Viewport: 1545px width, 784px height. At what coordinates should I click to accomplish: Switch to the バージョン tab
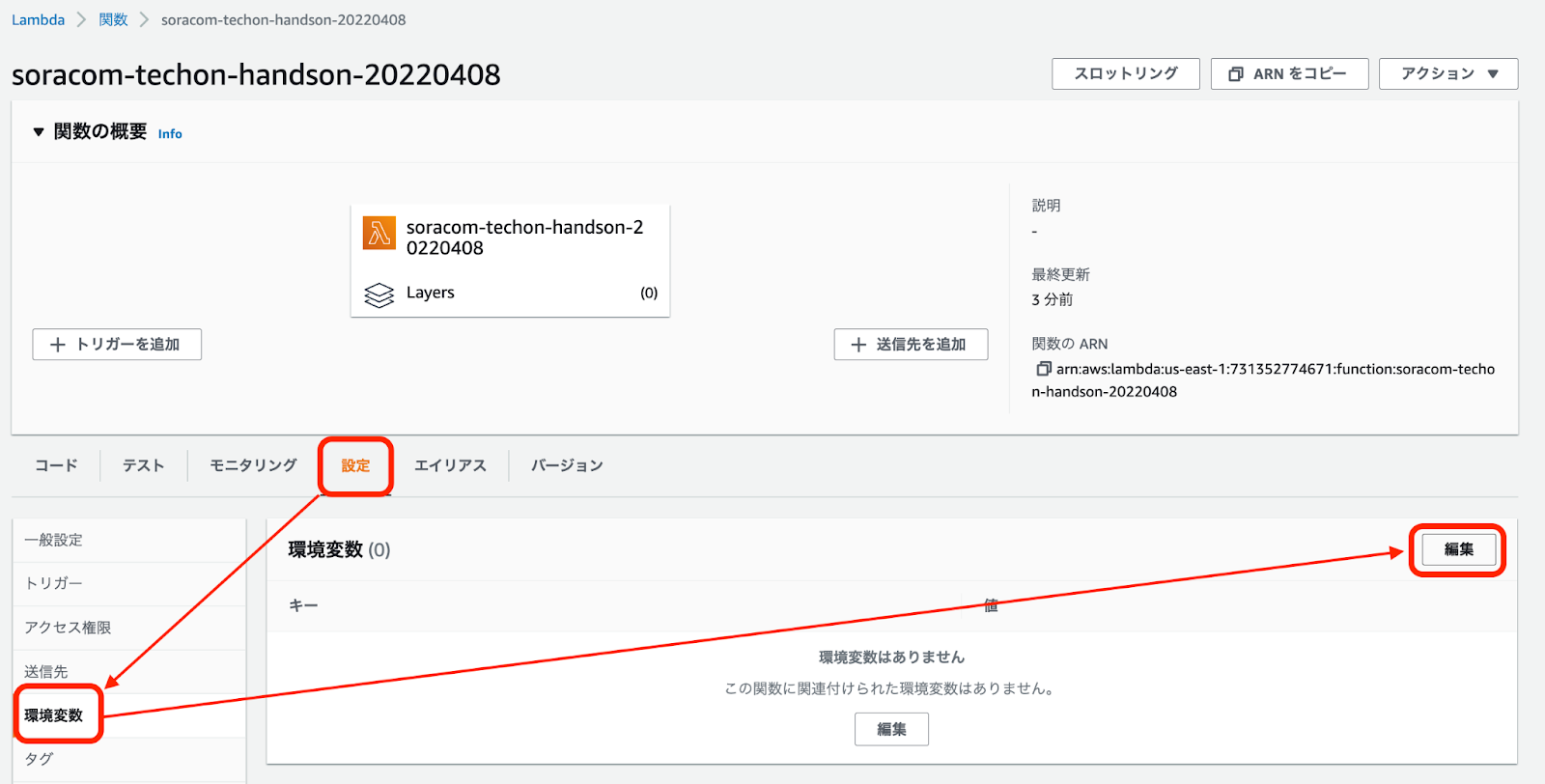567,465
